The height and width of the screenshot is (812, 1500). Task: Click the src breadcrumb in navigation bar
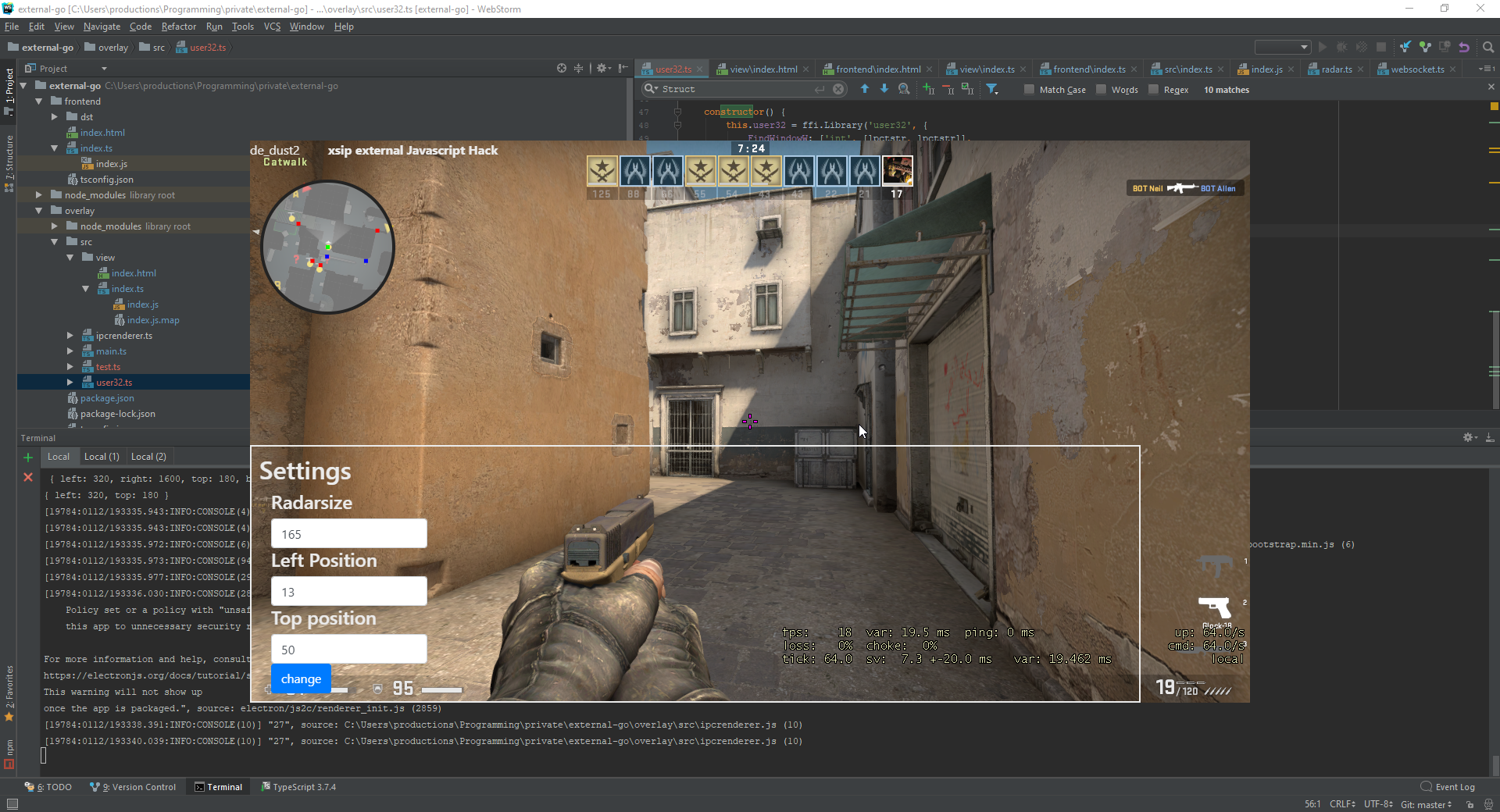click(152, 48)
